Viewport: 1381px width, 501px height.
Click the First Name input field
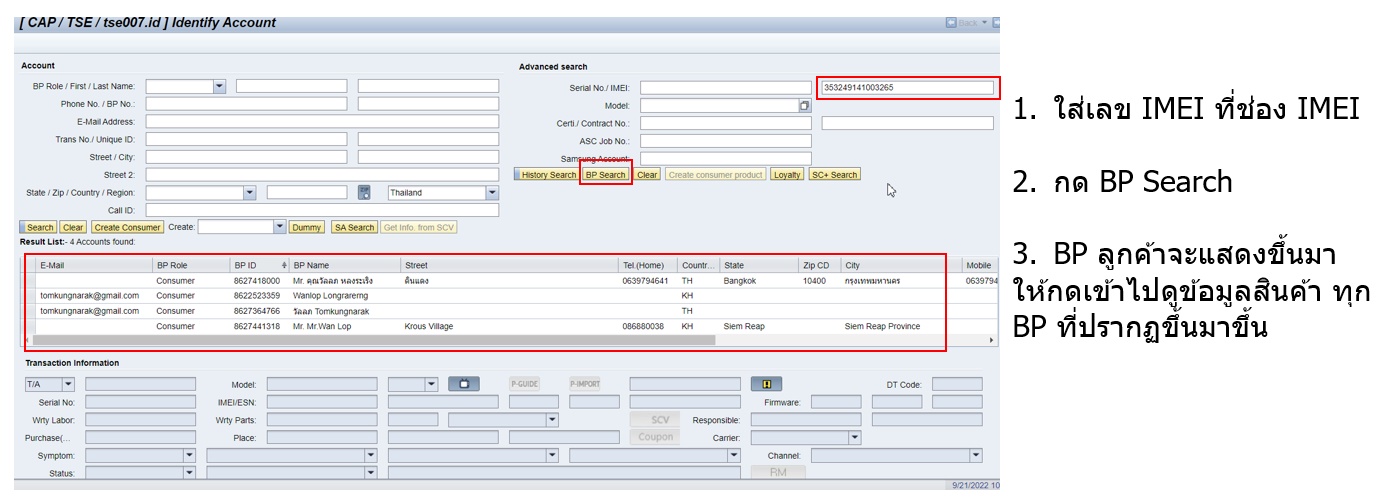pos(291,87)
